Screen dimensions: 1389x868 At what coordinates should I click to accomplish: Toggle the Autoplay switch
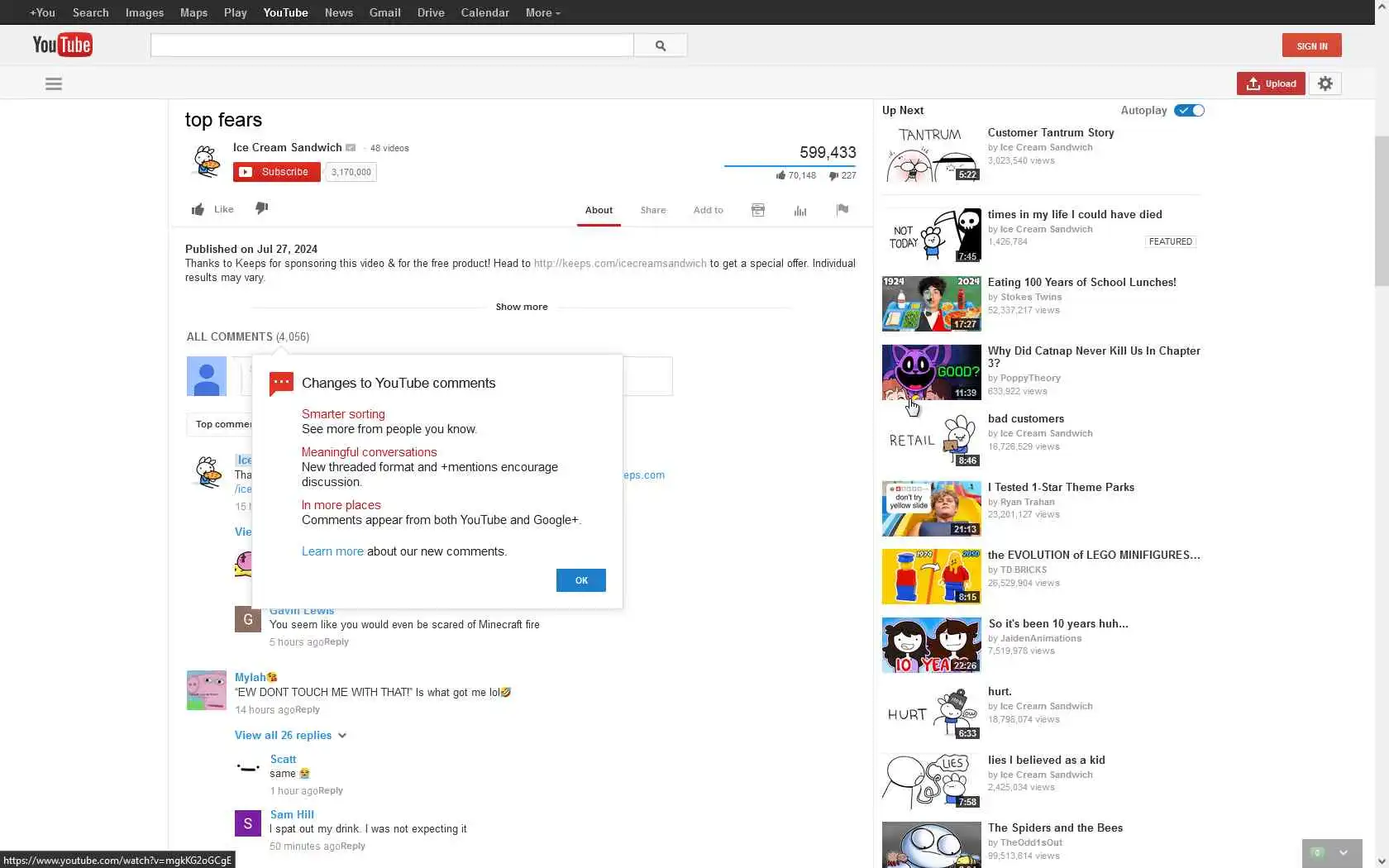point(1190,111)
